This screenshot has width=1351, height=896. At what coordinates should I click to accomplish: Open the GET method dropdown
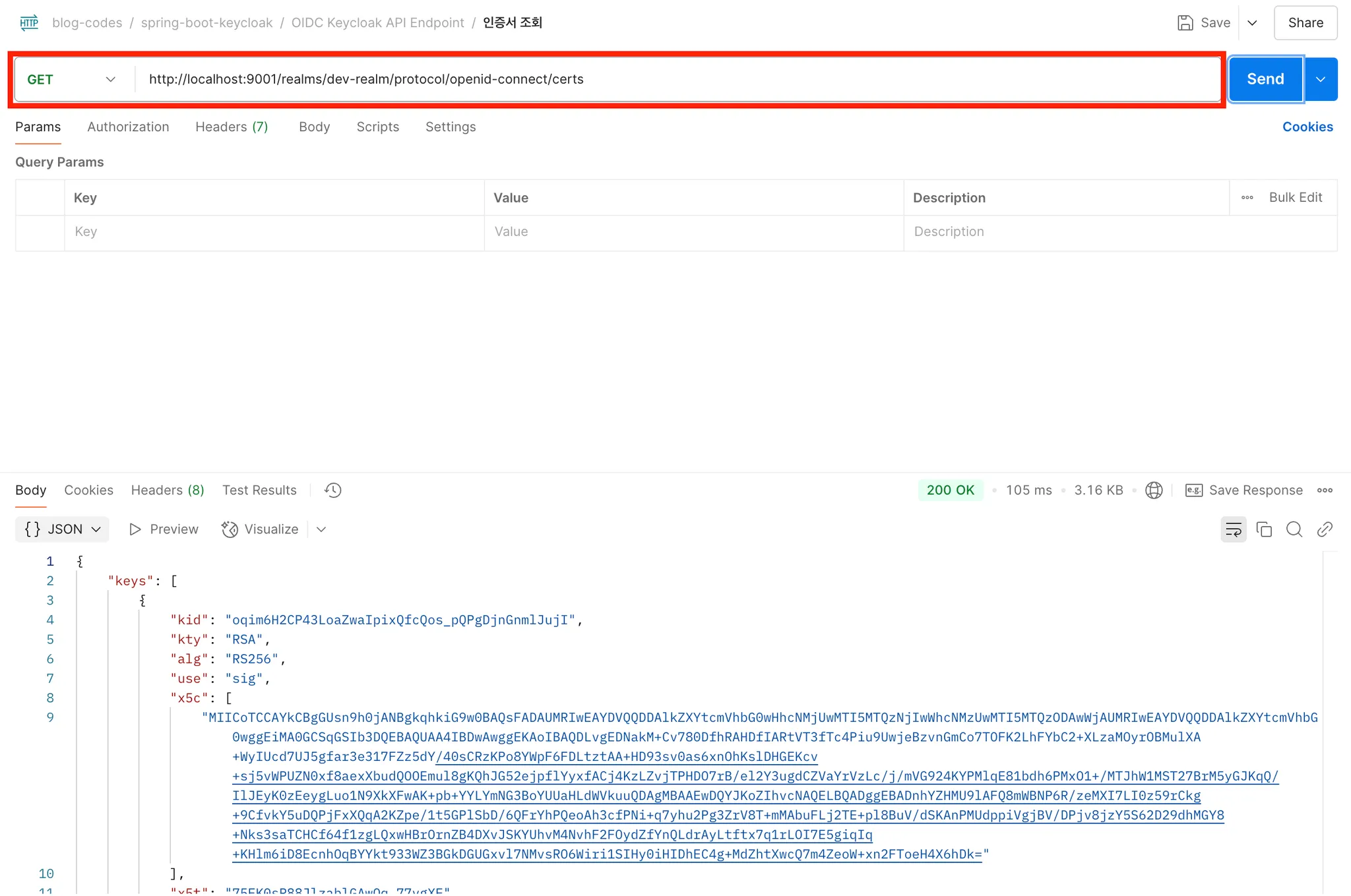pyautogui.click(x=71, y=79)
